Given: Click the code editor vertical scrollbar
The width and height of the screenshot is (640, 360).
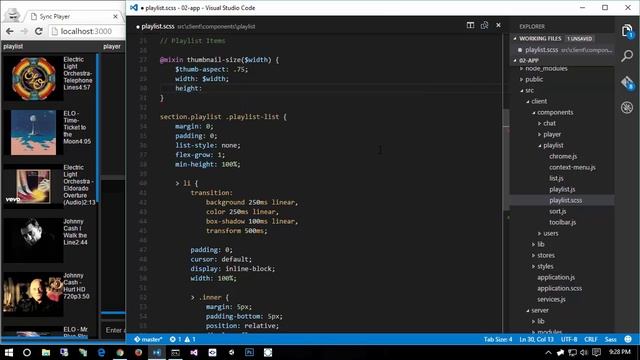Looking at the screenshot, I should 506,159.
